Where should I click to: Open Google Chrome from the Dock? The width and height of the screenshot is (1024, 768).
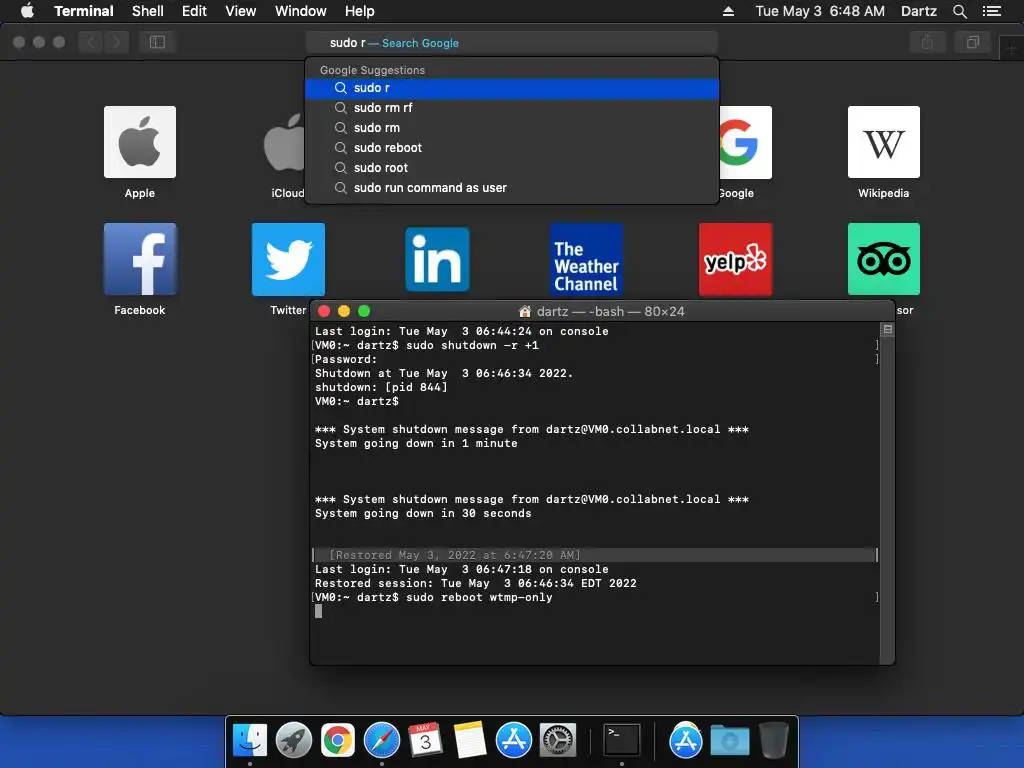pos(338,741)
